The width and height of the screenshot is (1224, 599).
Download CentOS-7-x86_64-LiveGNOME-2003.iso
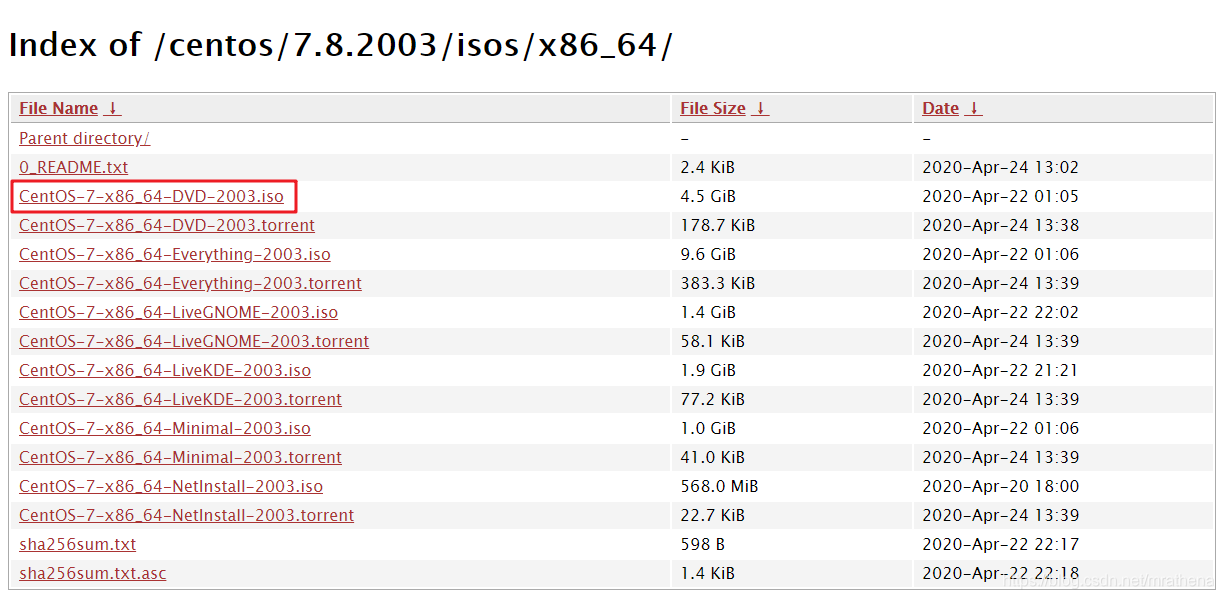click(178, 312)
